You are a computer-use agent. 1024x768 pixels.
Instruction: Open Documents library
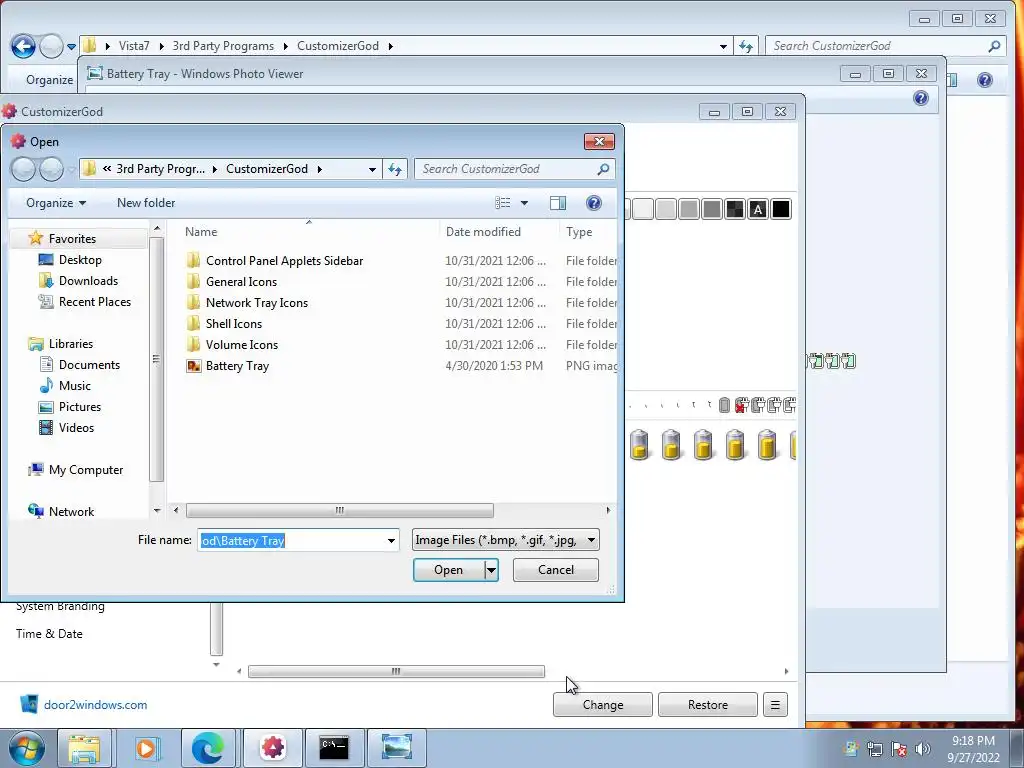click(89, 364)
